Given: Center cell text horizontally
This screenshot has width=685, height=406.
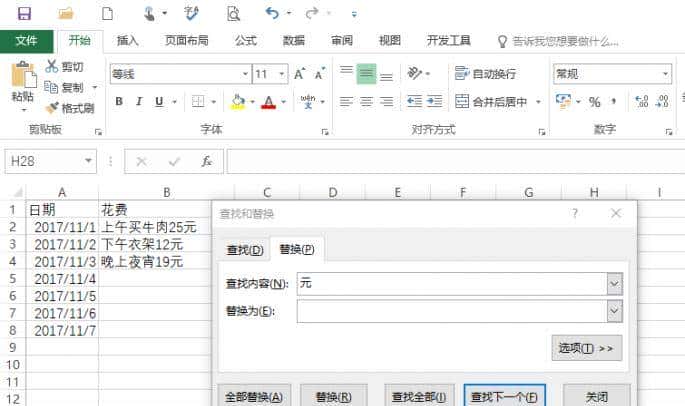Looking at the screenshot, I should [367, 102].
